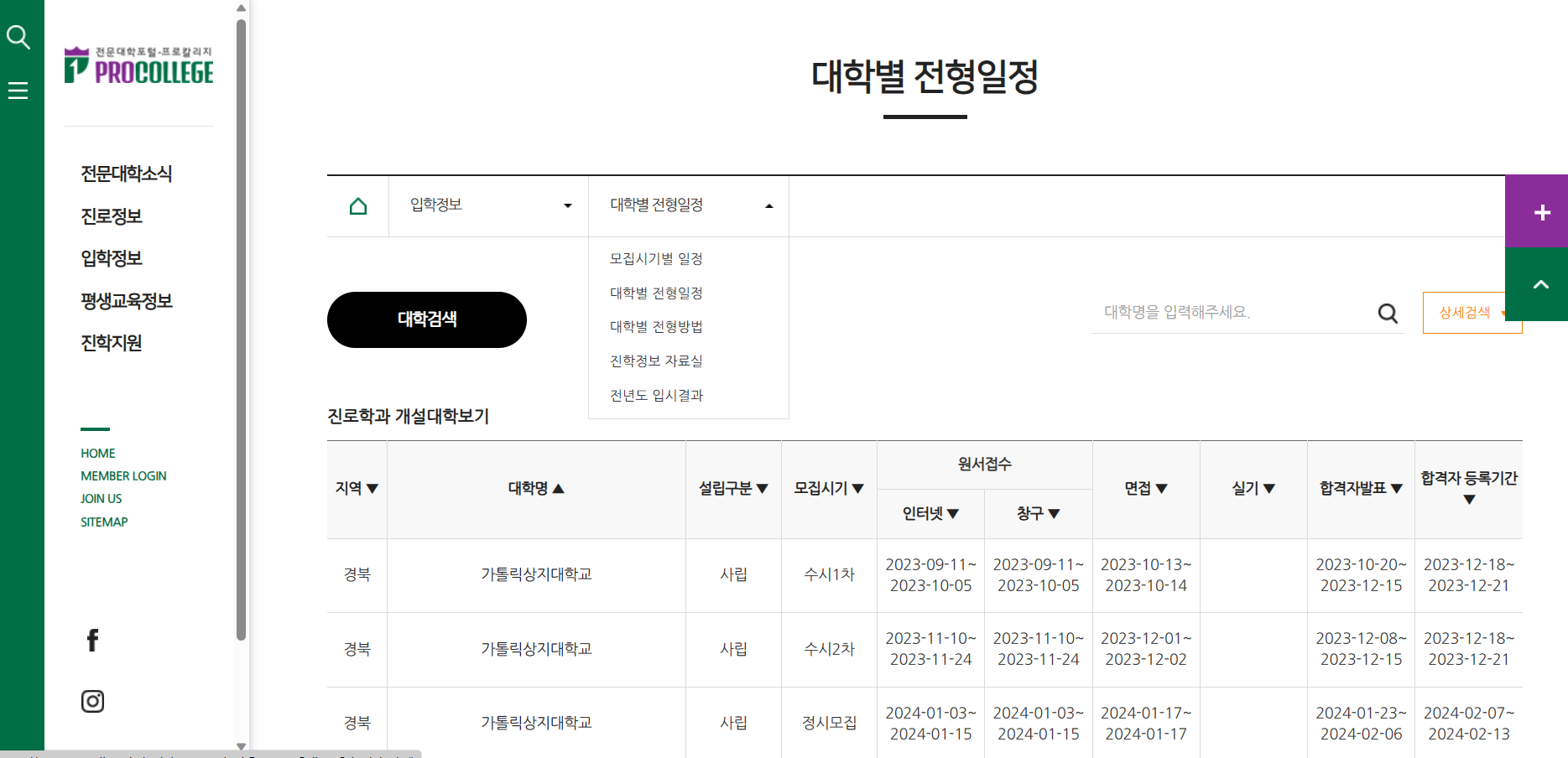Click 2024-01-23~2024-02-06 result announcement cell

(x=1361, y=723)
